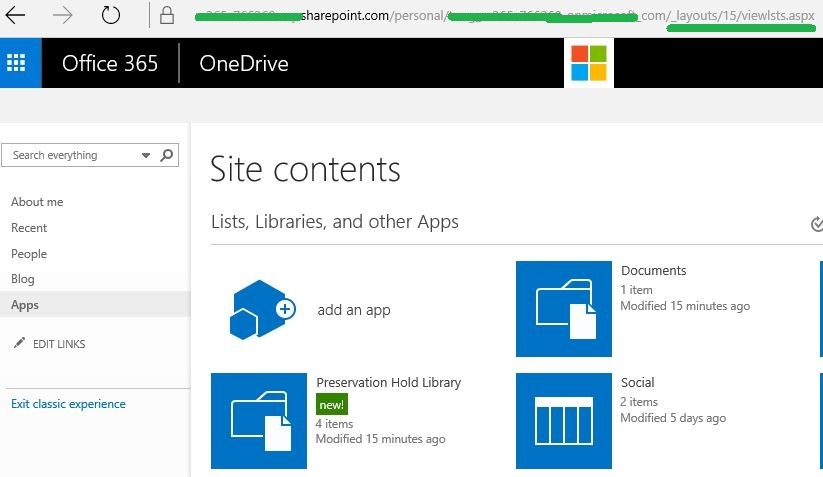The width and height of the screenshot is (823, 477).
Task: Reload the page with the refresh icon
Action: tap(111, 15)
